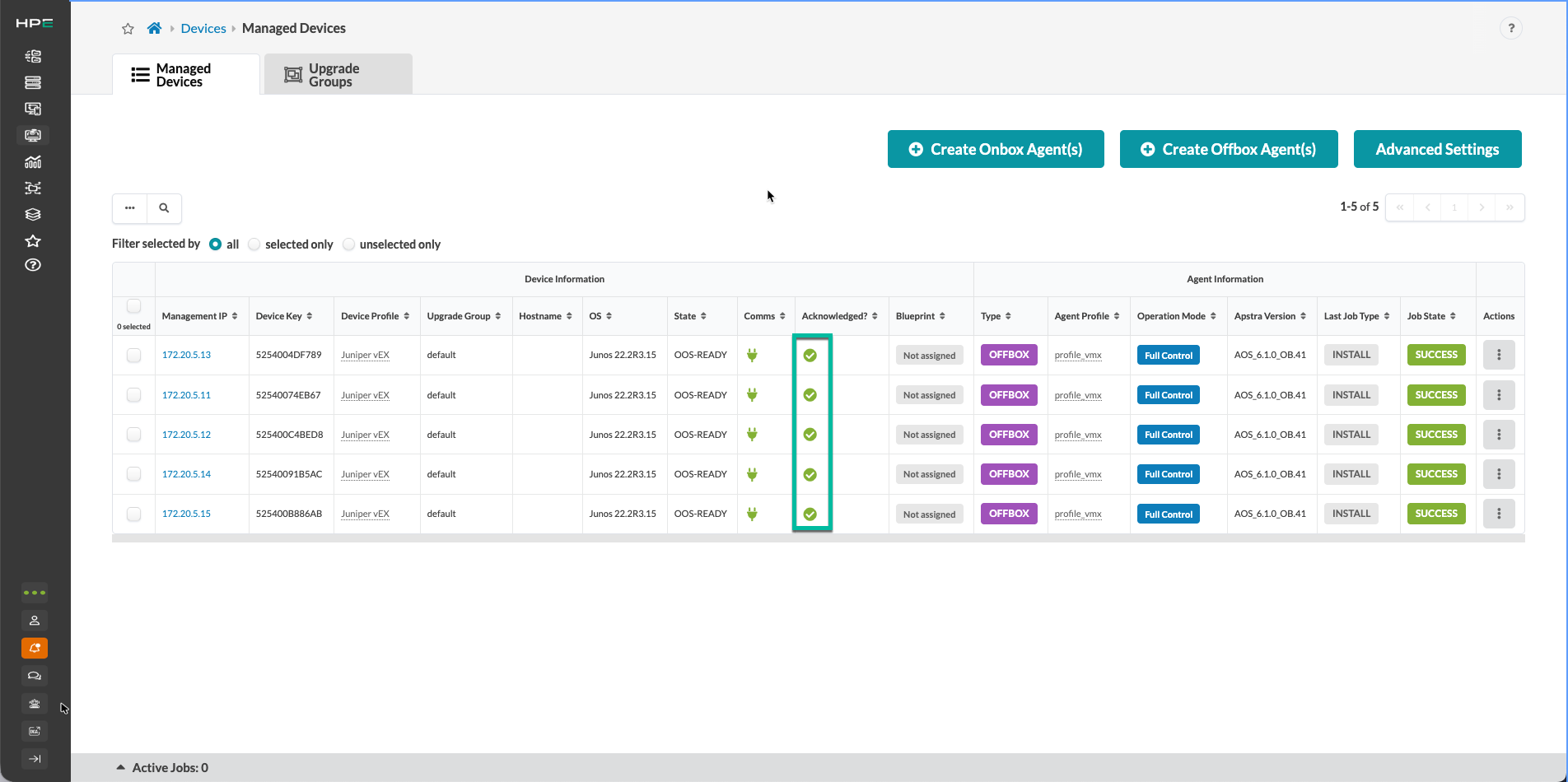Click the search magnifier icon
The image size is (1568, 782).
tap(164, 208)
